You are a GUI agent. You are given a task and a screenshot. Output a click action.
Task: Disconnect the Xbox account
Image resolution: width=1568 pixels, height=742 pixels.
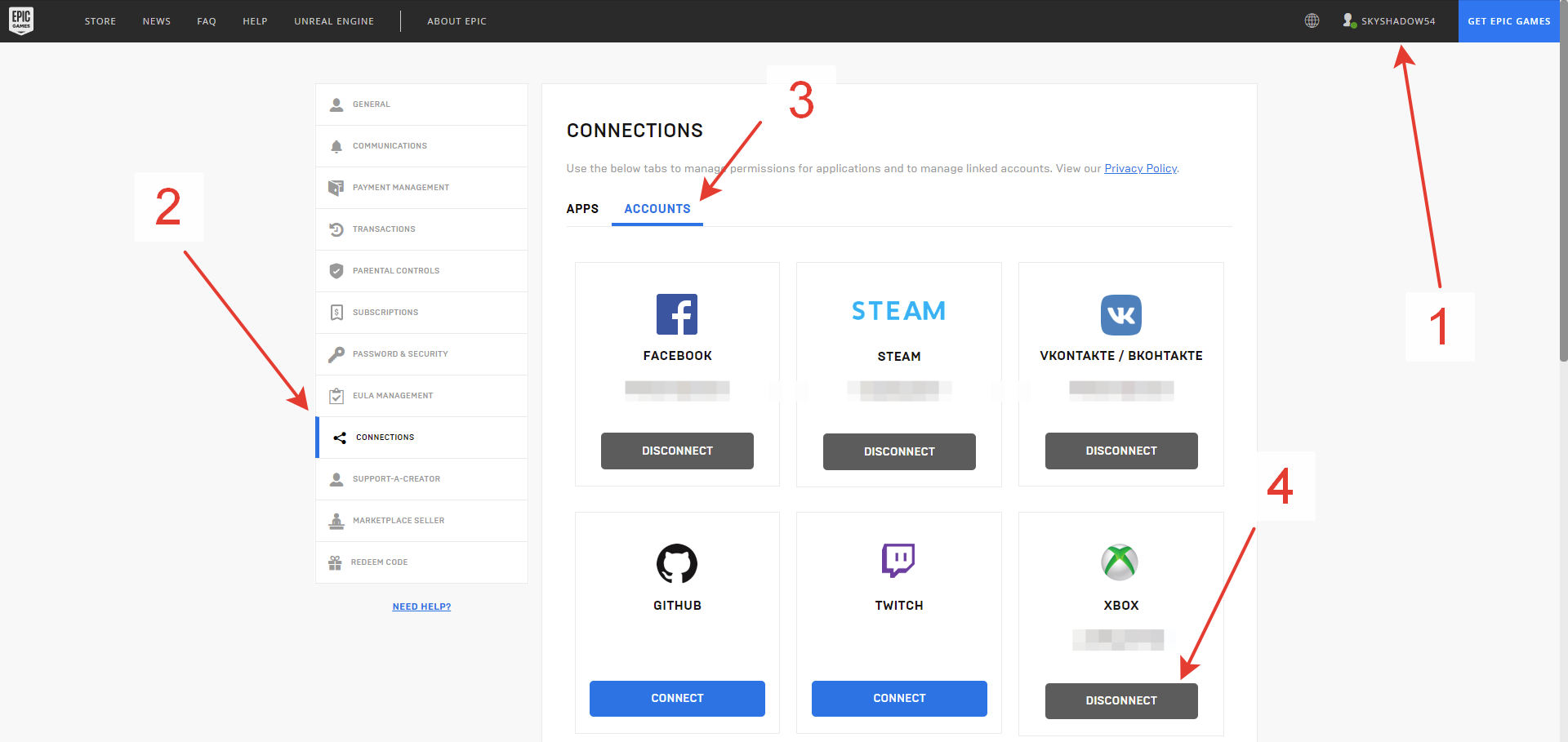pos(1120,701)
